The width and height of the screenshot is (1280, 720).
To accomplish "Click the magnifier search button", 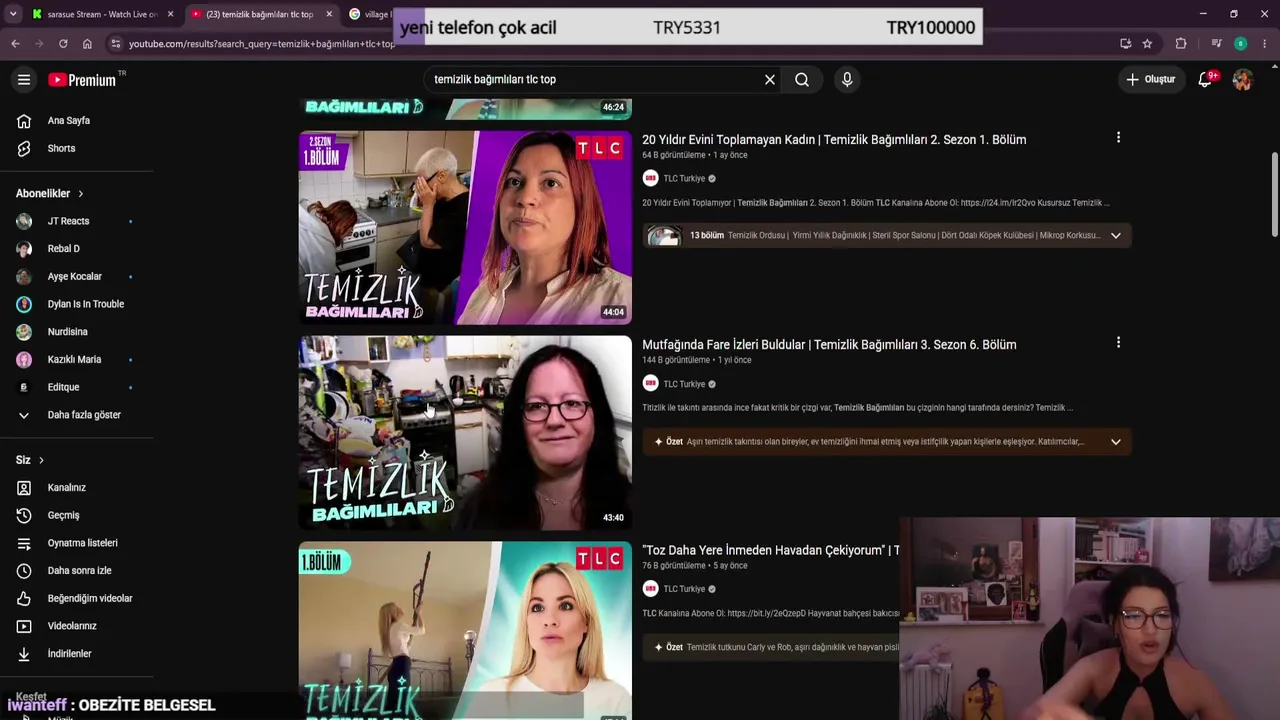I will [x=802, y=80].
